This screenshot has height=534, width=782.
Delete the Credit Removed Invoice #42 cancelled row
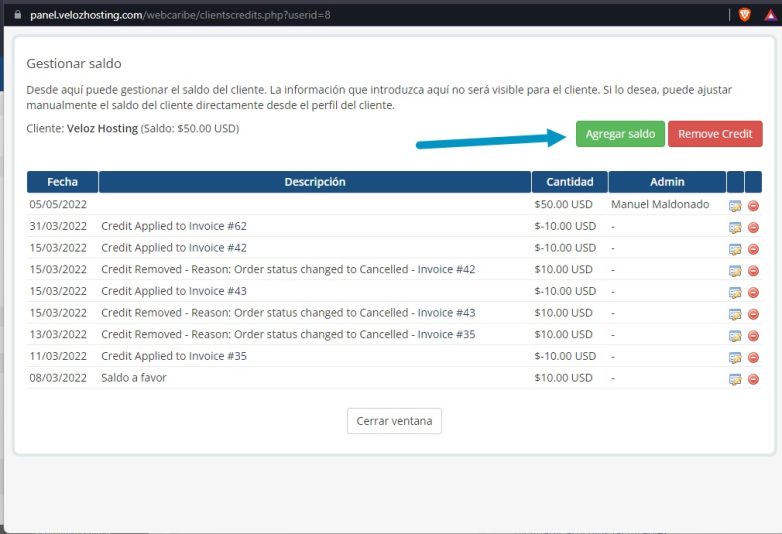point(753,270)
